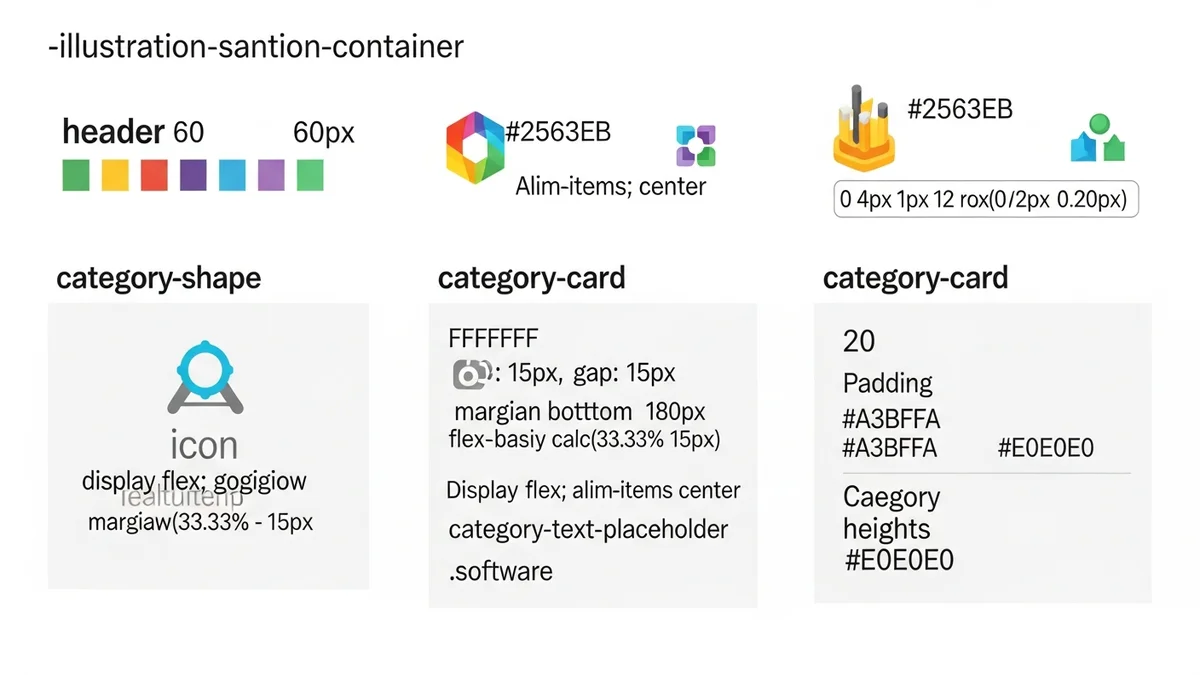Screen dimensions: 1200x675
Task: Click the Alim-items; center text
Action: (x=610, y=186)
